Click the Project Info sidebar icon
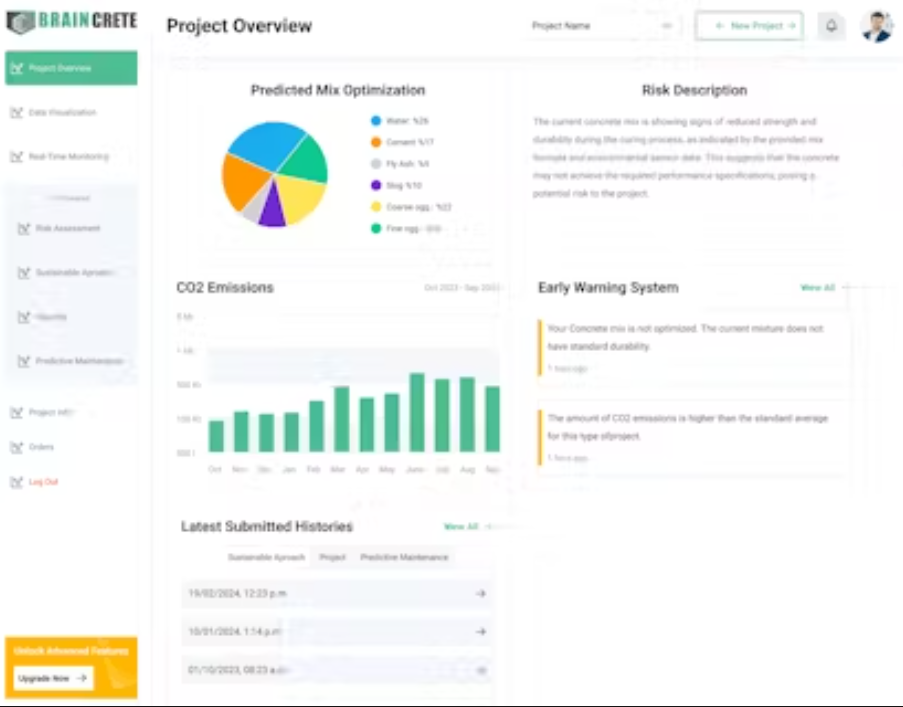903x707 pixels. [x=16, y=412]
